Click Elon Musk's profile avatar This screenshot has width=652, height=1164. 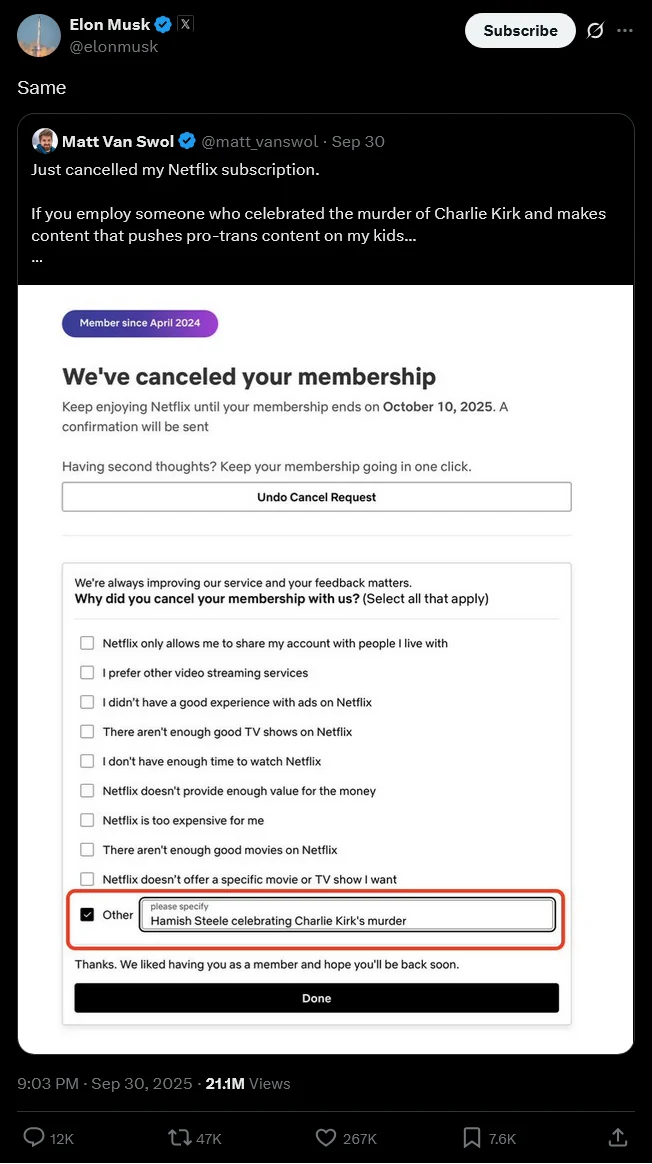pos(38,35)
